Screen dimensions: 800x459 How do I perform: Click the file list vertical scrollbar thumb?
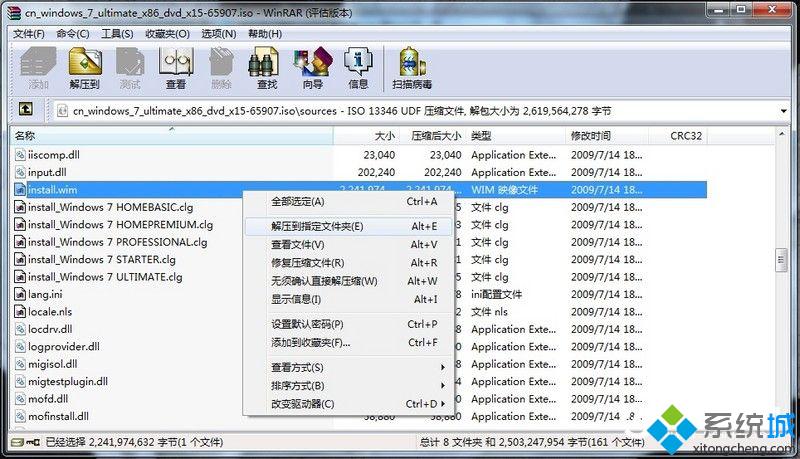click(x=781, y=261)
